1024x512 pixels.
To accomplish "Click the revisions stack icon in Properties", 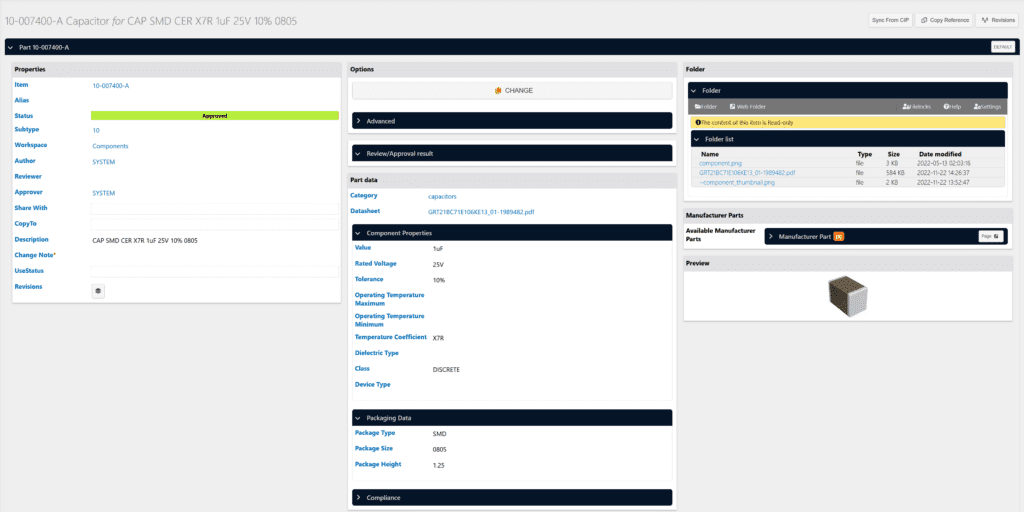I will point(98,291).
